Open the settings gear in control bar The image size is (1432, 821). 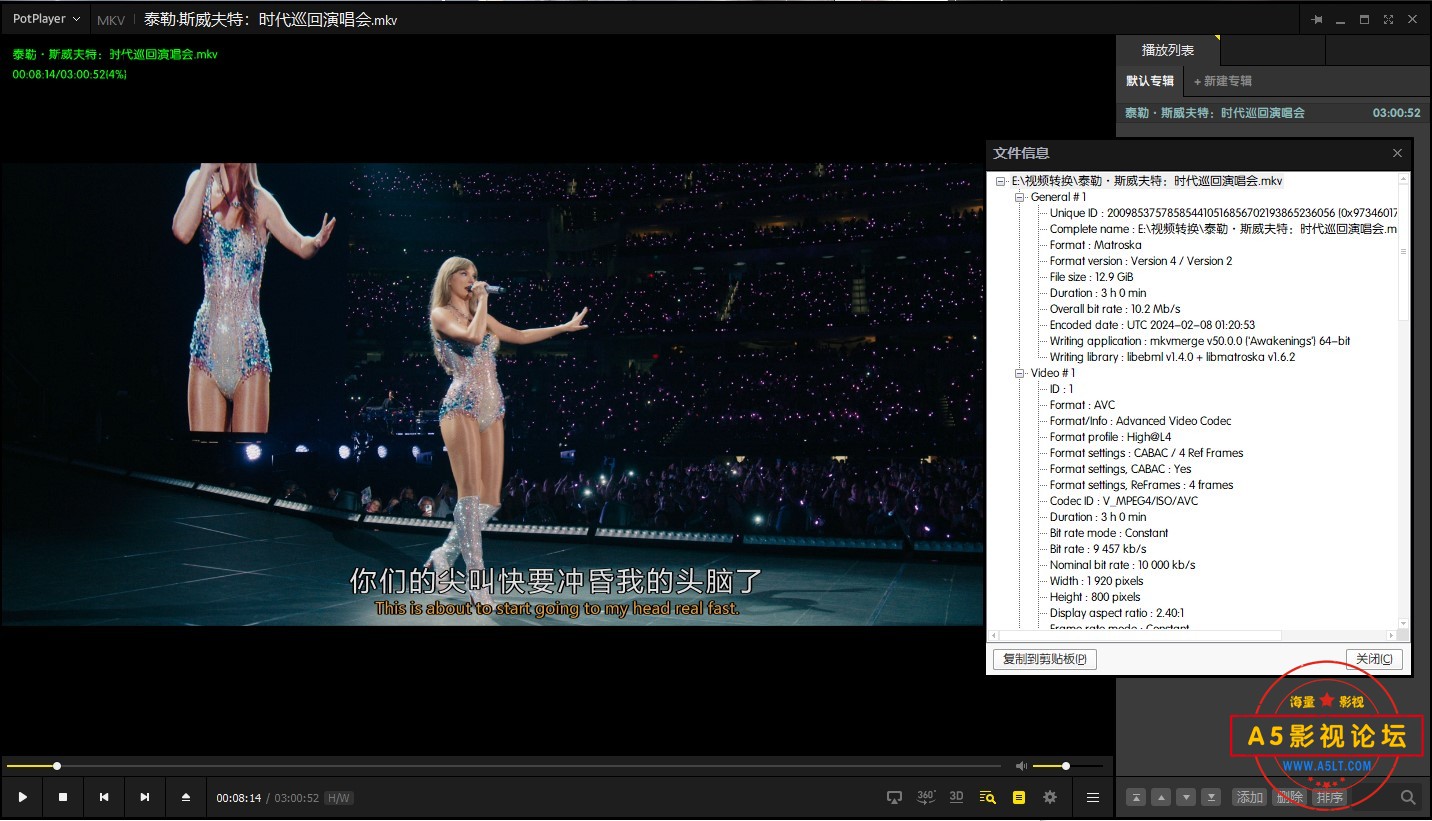pyautogui.click(x=1050, y=797)
